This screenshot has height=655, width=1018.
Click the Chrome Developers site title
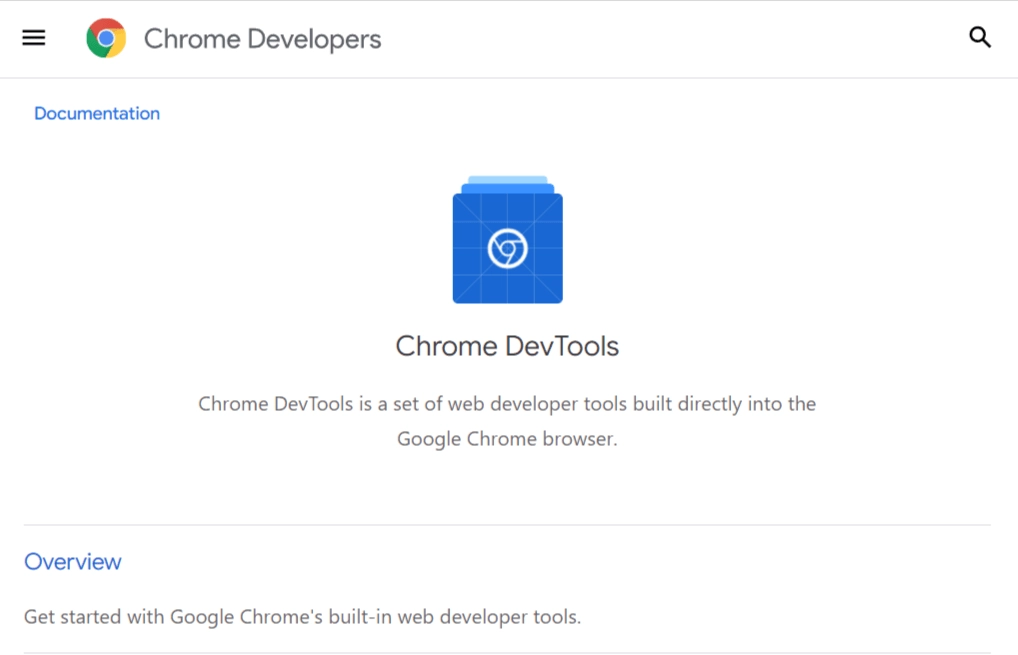point(262,39)
